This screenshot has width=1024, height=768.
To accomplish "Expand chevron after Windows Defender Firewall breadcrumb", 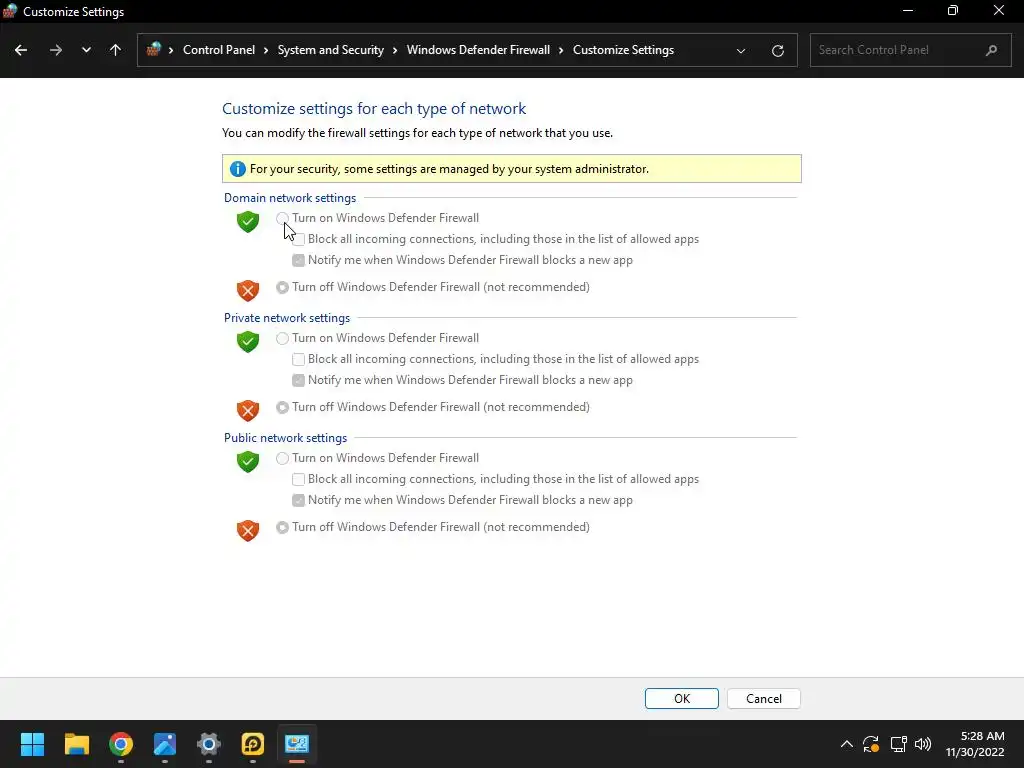I will pos(561,50).
